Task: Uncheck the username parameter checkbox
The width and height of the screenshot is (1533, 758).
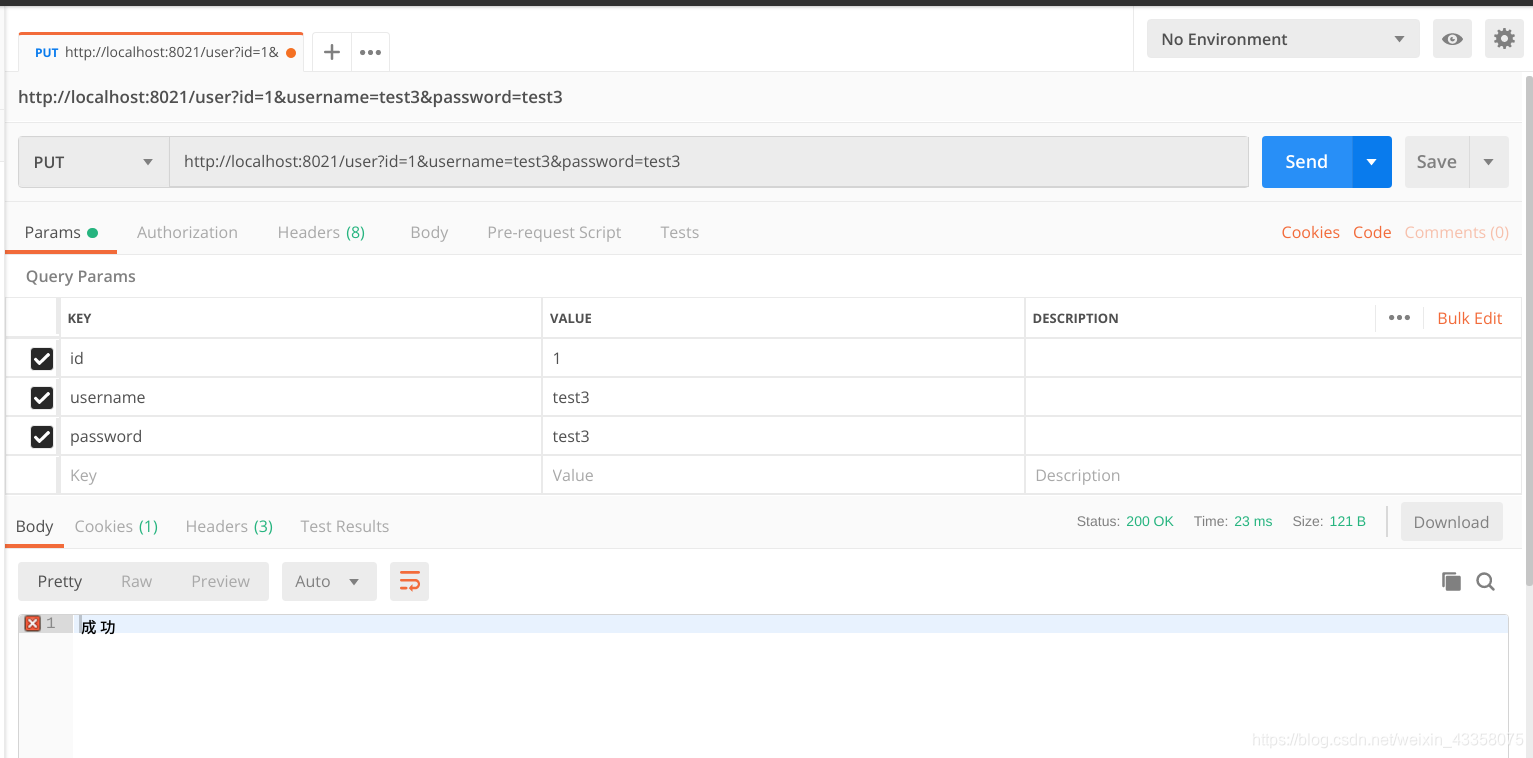Action: [x=42, y=397]
